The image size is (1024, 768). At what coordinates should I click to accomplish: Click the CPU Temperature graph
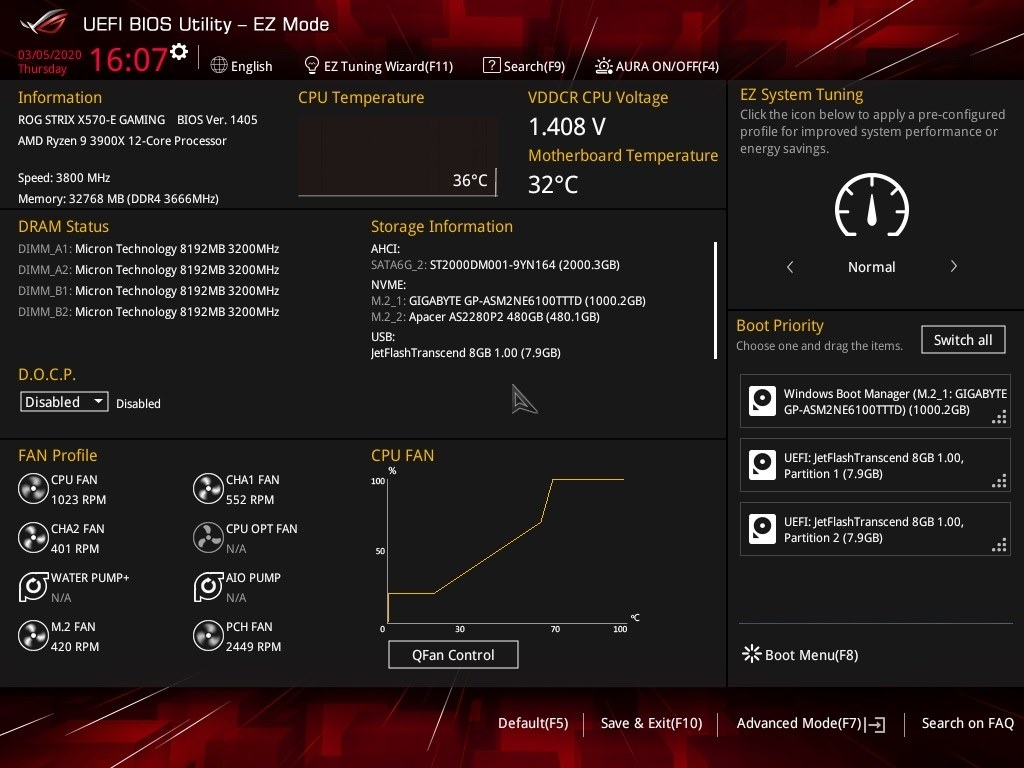coord(397,157)
